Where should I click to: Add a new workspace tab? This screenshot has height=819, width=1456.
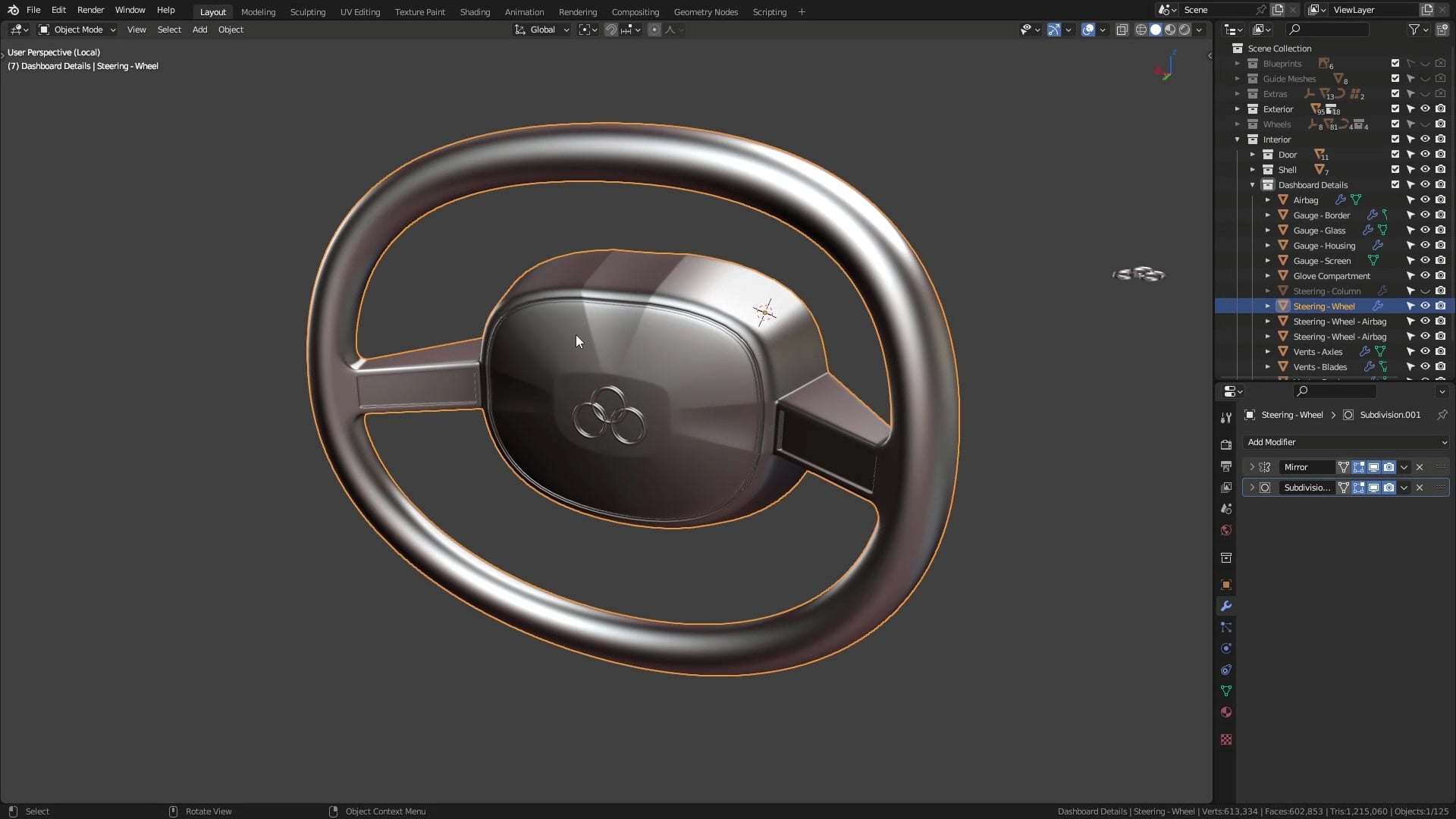point(802,12)
